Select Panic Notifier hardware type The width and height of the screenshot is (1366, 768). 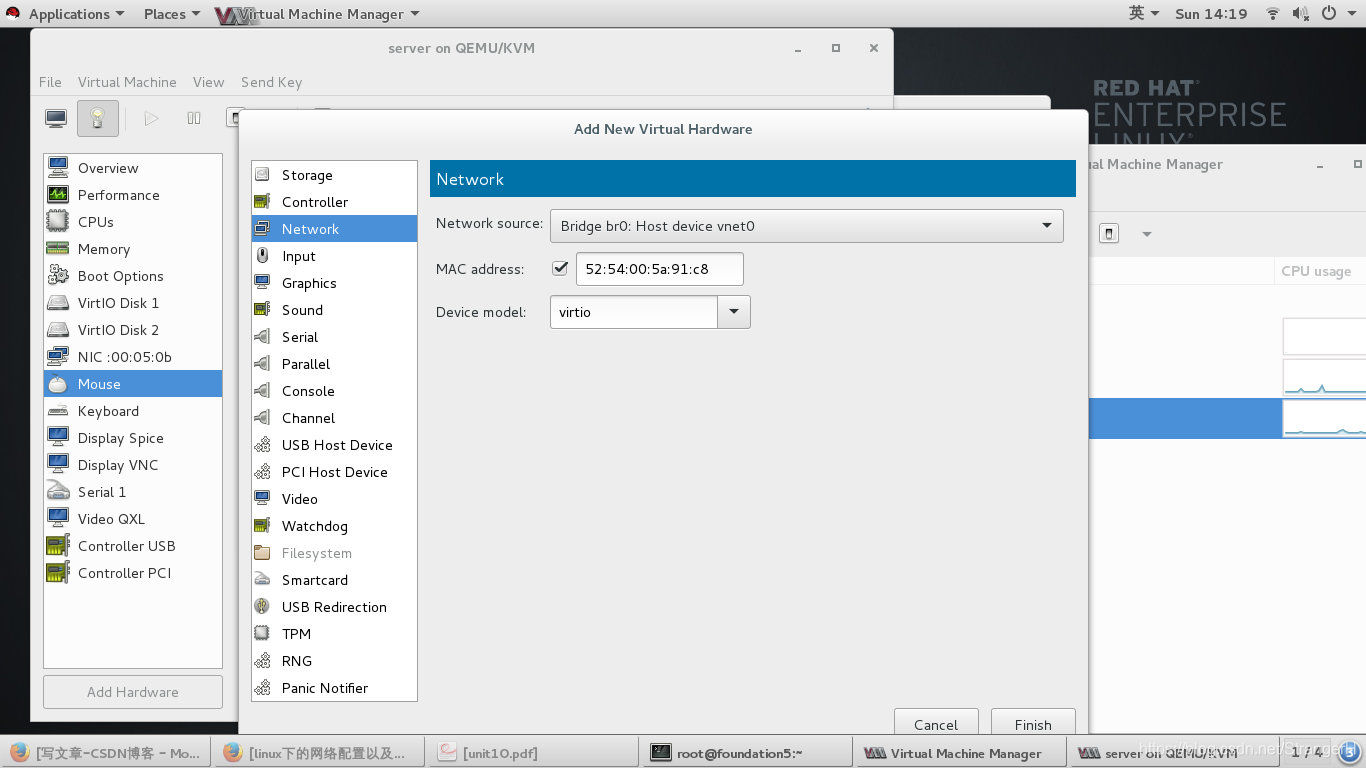334,688
